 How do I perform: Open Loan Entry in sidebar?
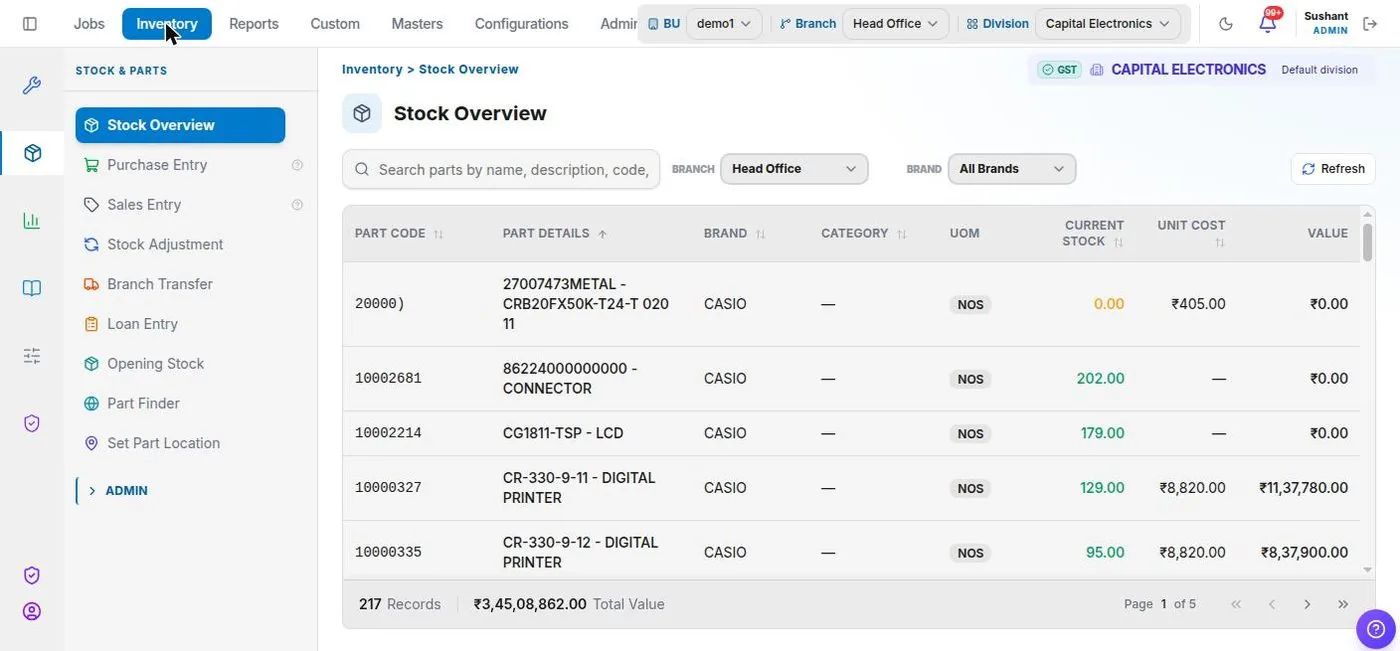142,324
